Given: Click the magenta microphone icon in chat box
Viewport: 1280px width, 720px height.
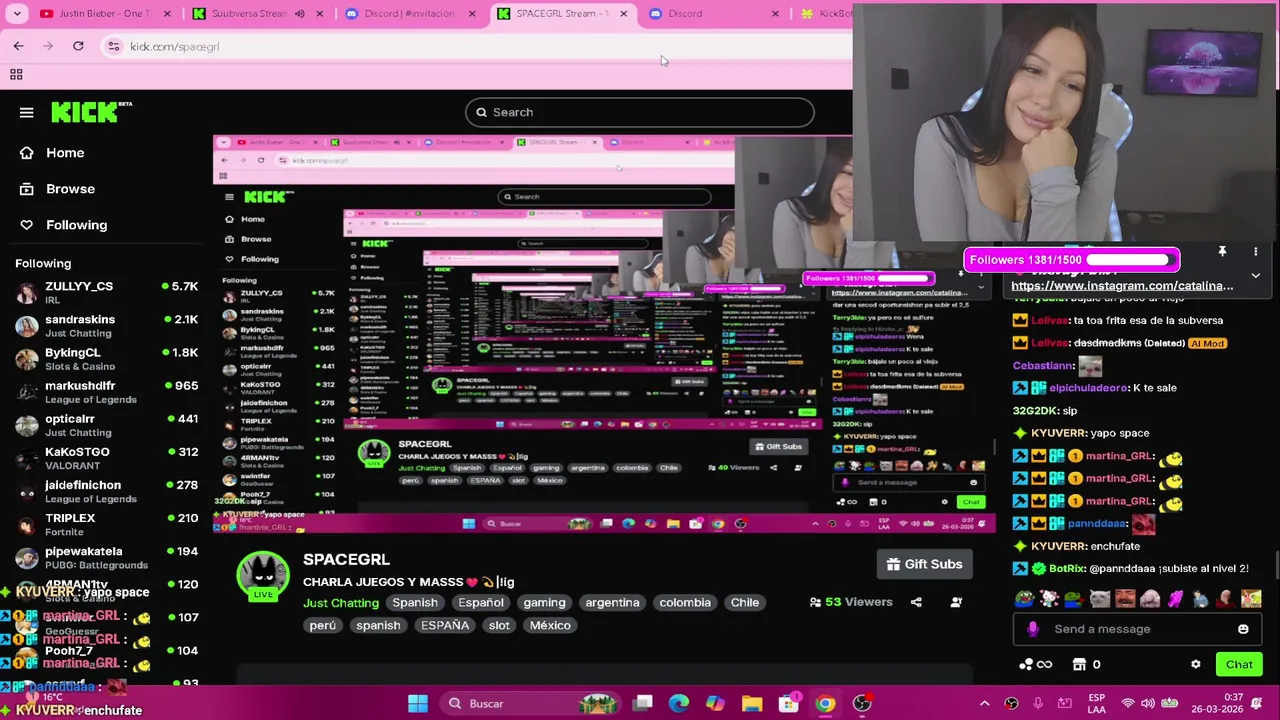Looking at the screenshot, I should (x=1033, y=629).
